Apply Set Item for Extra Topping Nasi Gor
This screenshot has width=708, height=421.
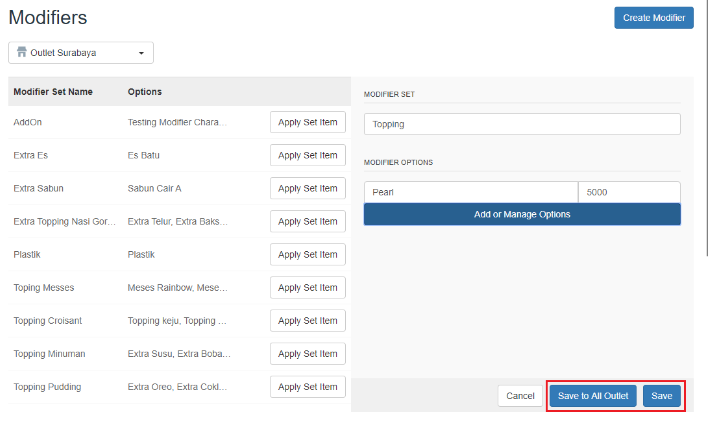(307, 222)
